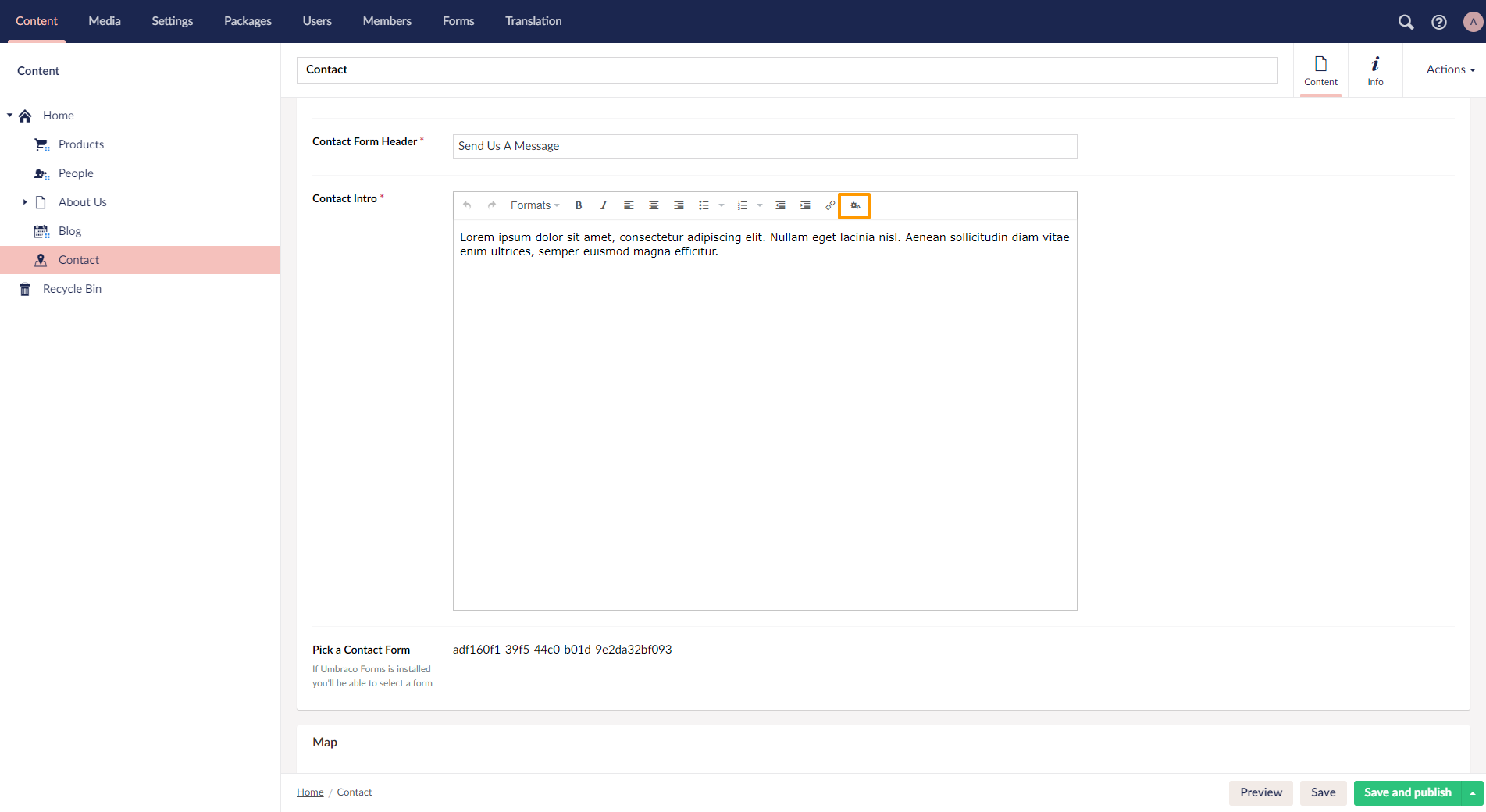Select About Us in the content tree
The image size is (1486, 812).
[83, 202]
